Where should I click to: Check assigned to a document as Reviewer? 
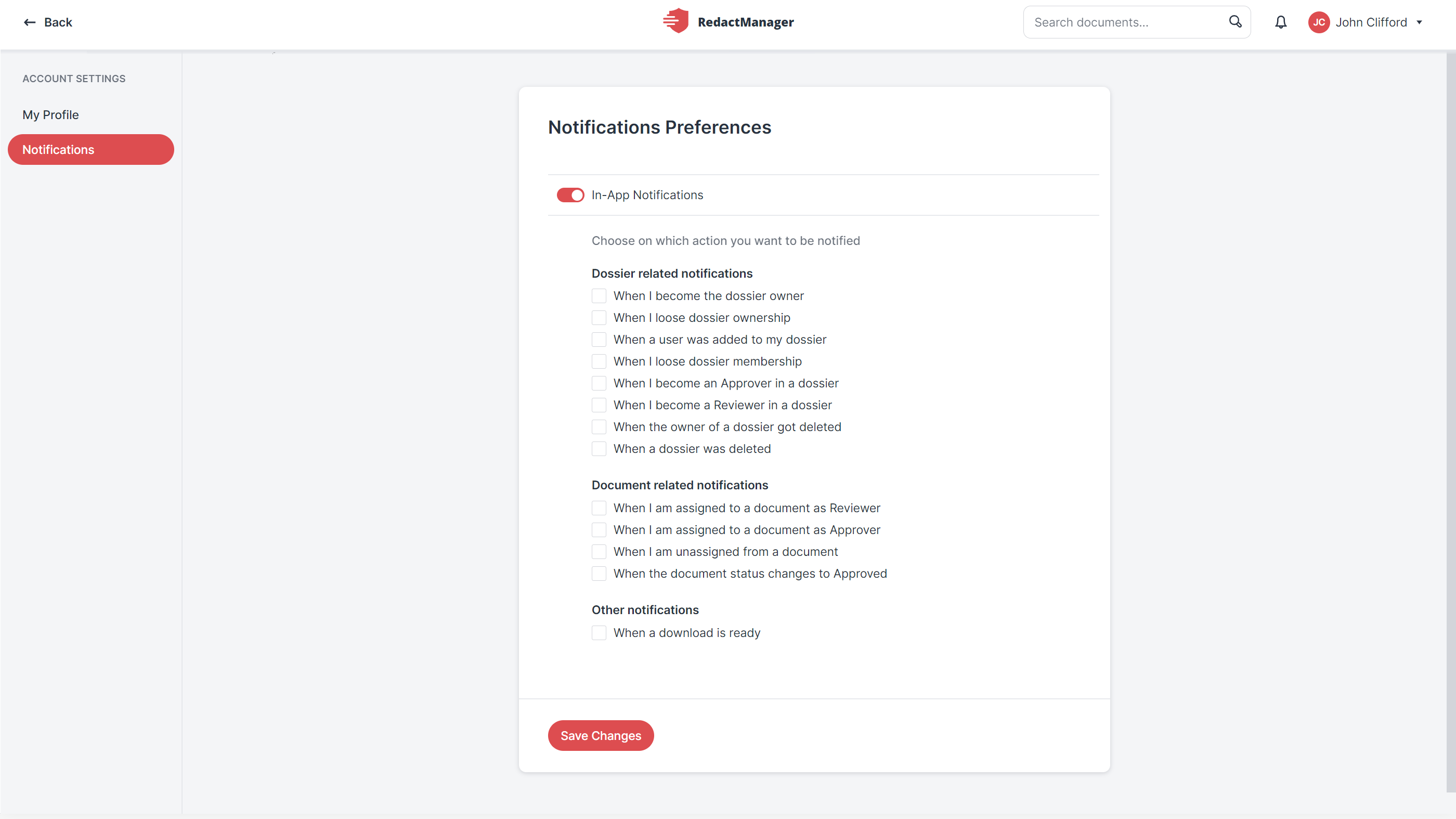pos(599,508)
